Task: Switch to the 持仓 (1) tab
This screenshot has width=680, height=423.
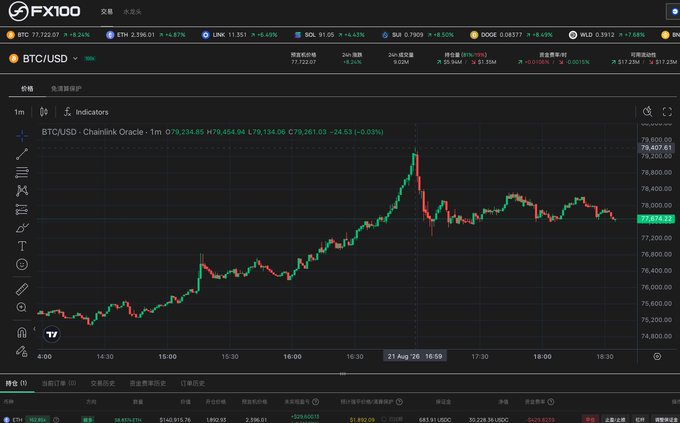Action: [x=16, y=383]
